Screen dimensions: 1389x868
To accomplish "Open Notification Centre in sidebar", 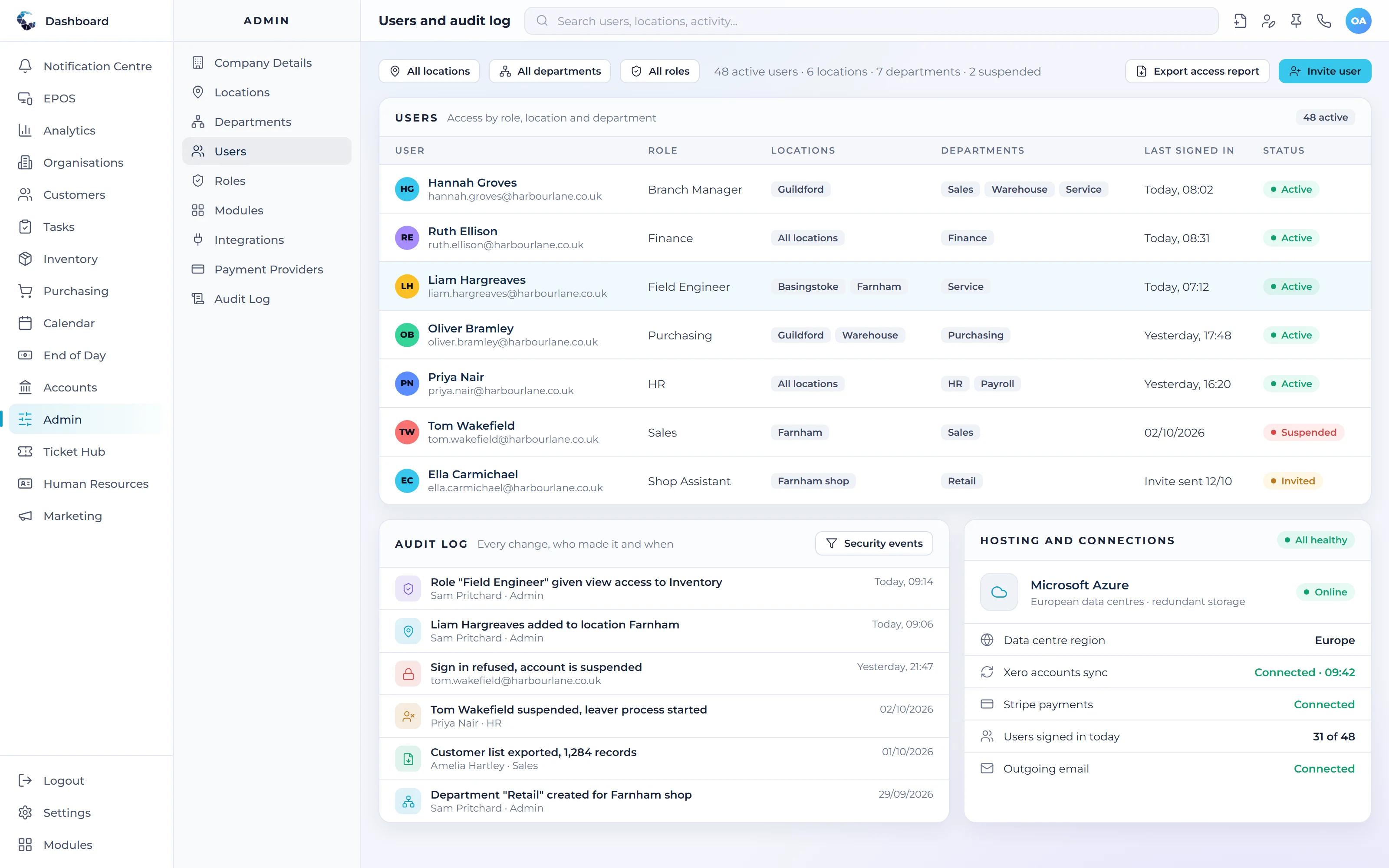I will point(86,66).
